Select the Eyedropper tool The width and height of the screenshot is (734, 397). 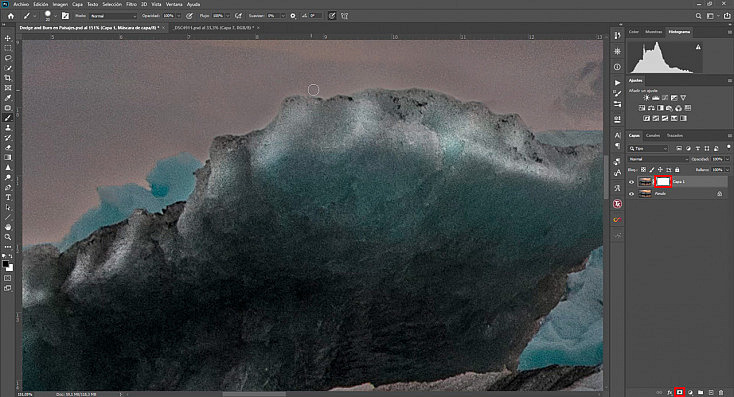[7, 98]
